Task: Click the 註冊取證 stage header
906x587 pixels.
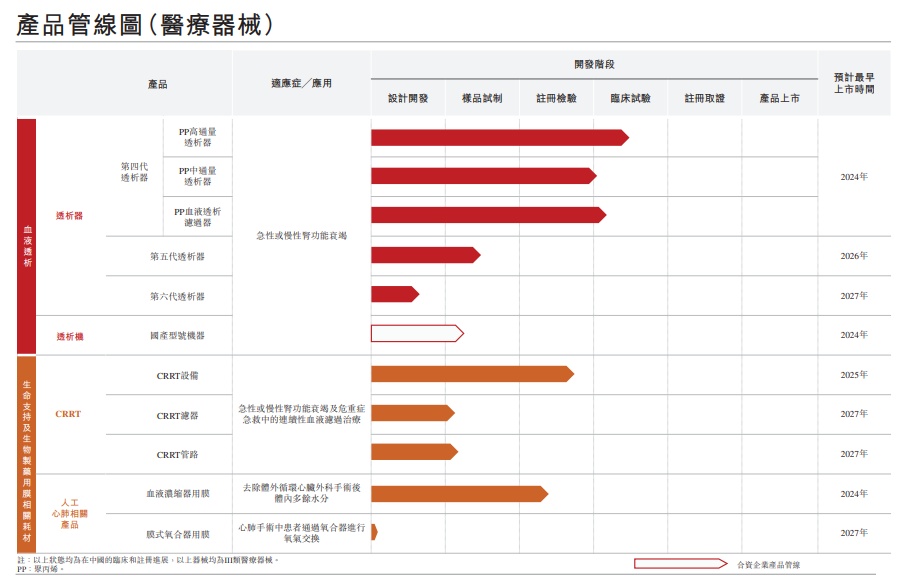Action: point(704,98)
